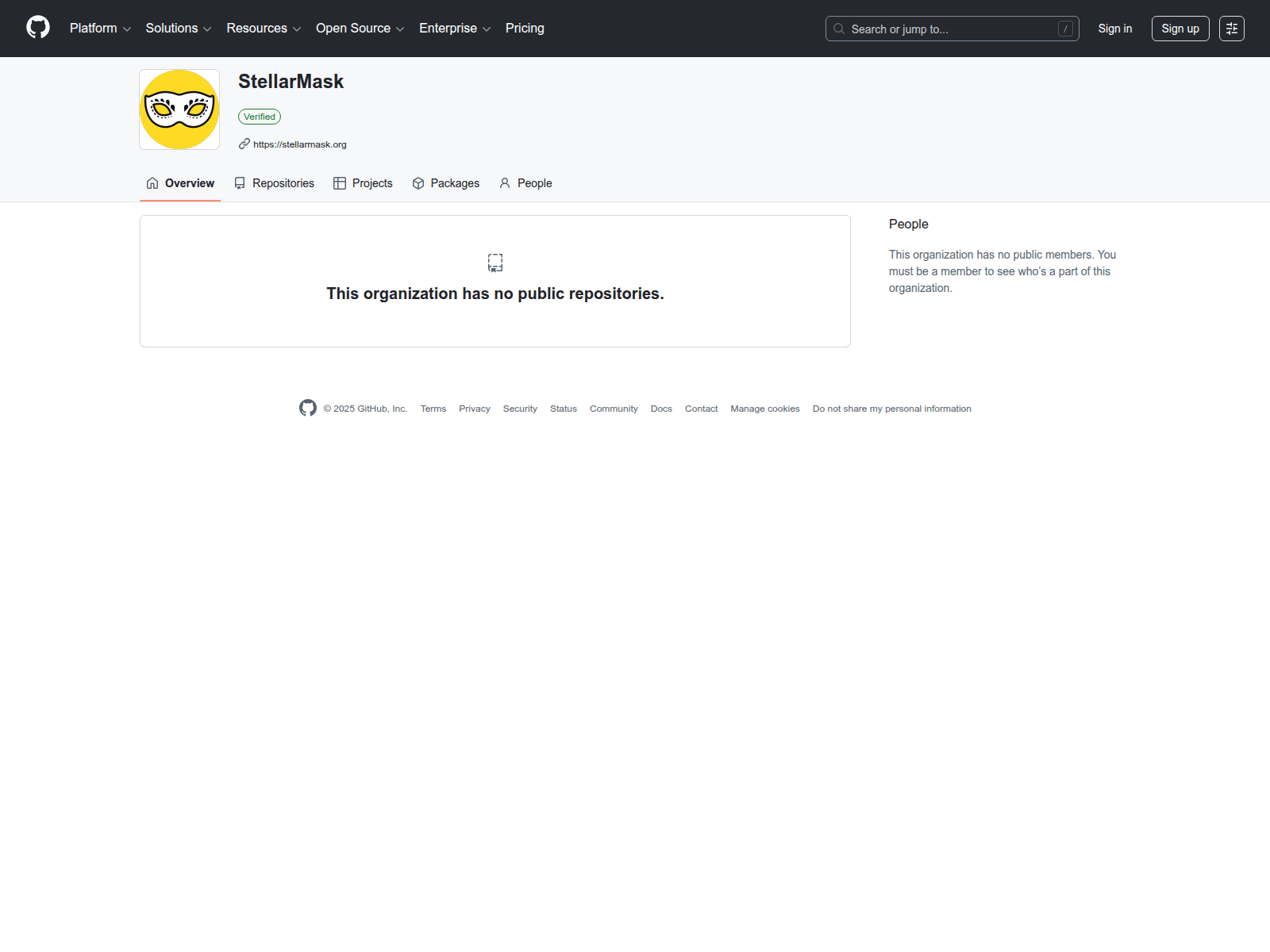Image resolution: width=1270 pixels, height=952 pixels.
Task: Switch to the People tab
Action: (525, 183)
